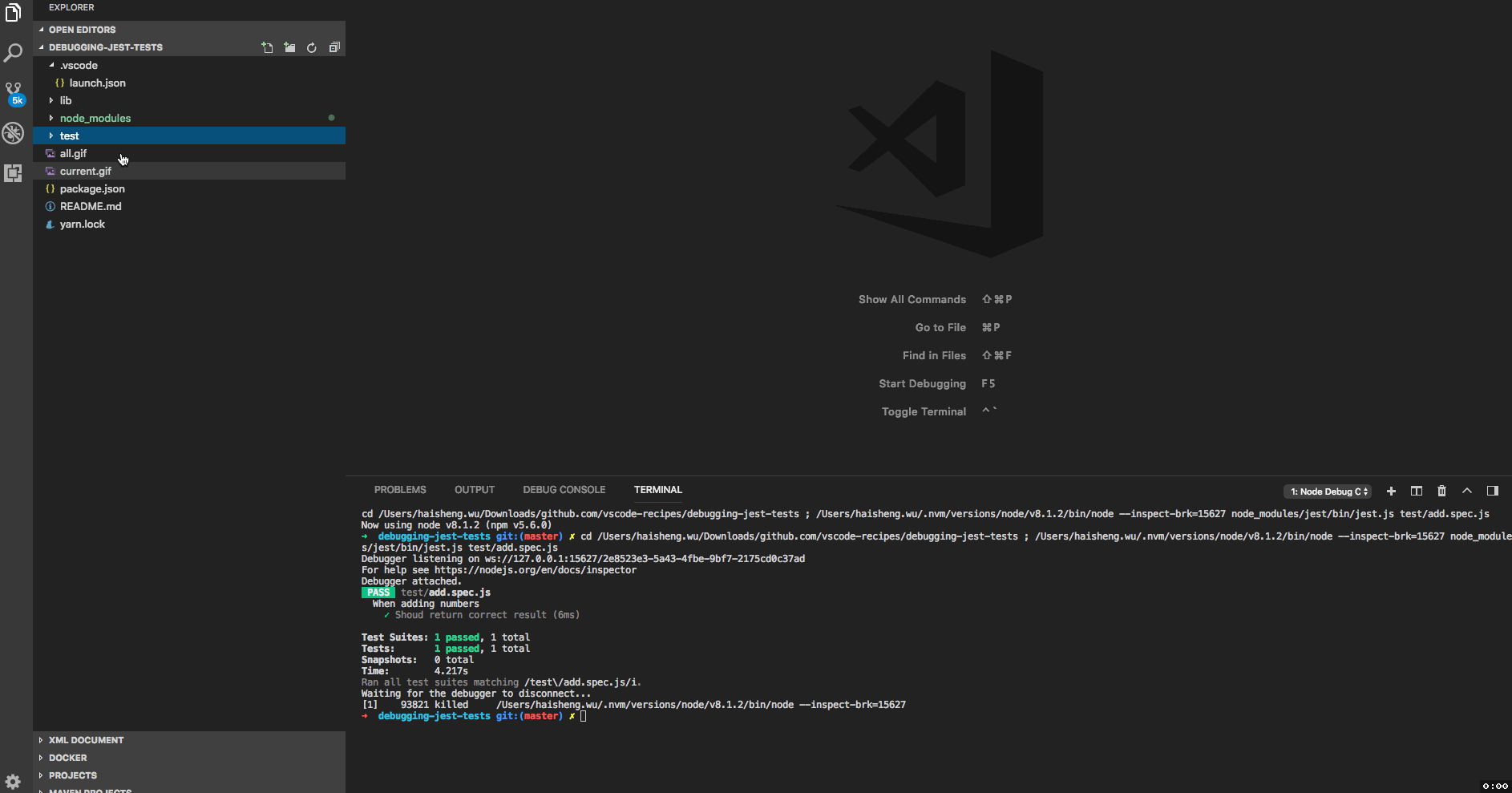Click the current.gif image file icon
Viewport: 1512px width, 793px height.
point(51,171)
